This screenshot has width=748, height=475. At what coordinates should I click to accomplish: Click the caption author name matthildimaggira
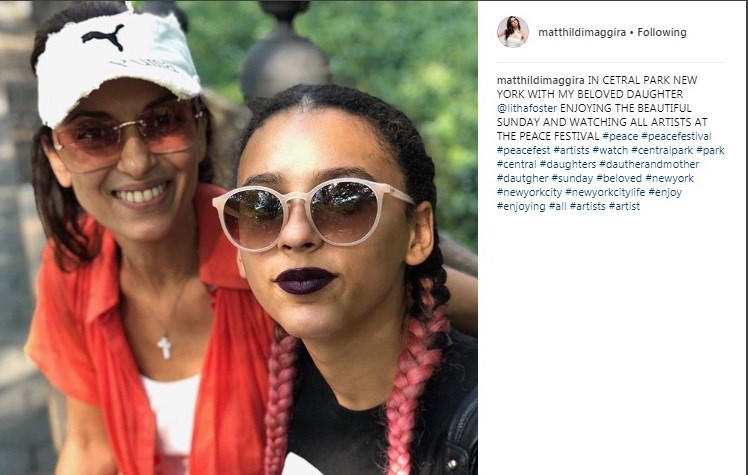coord(540,80)
